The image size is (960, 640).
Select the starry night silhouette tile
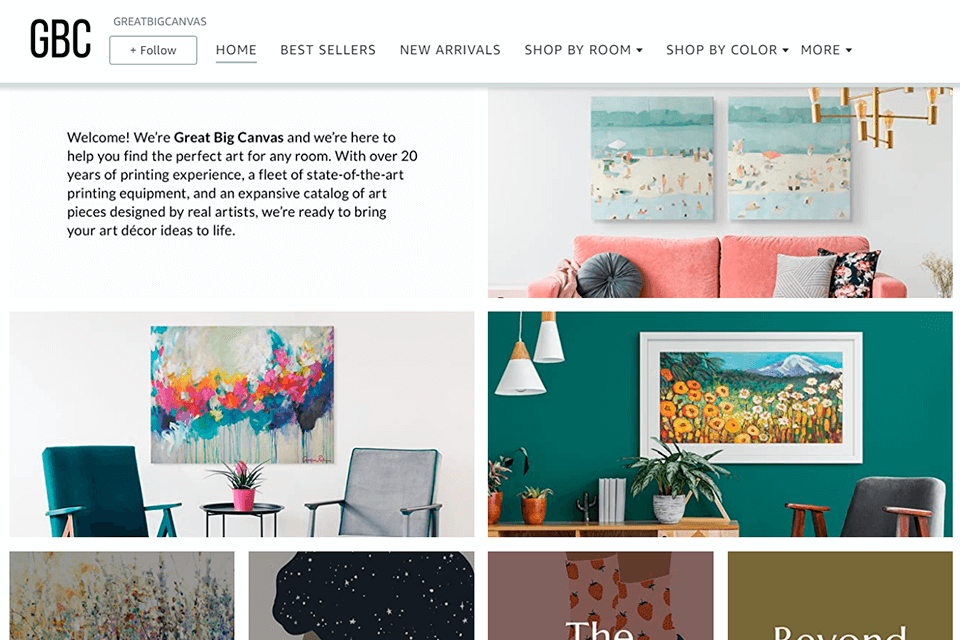(361, 595)
